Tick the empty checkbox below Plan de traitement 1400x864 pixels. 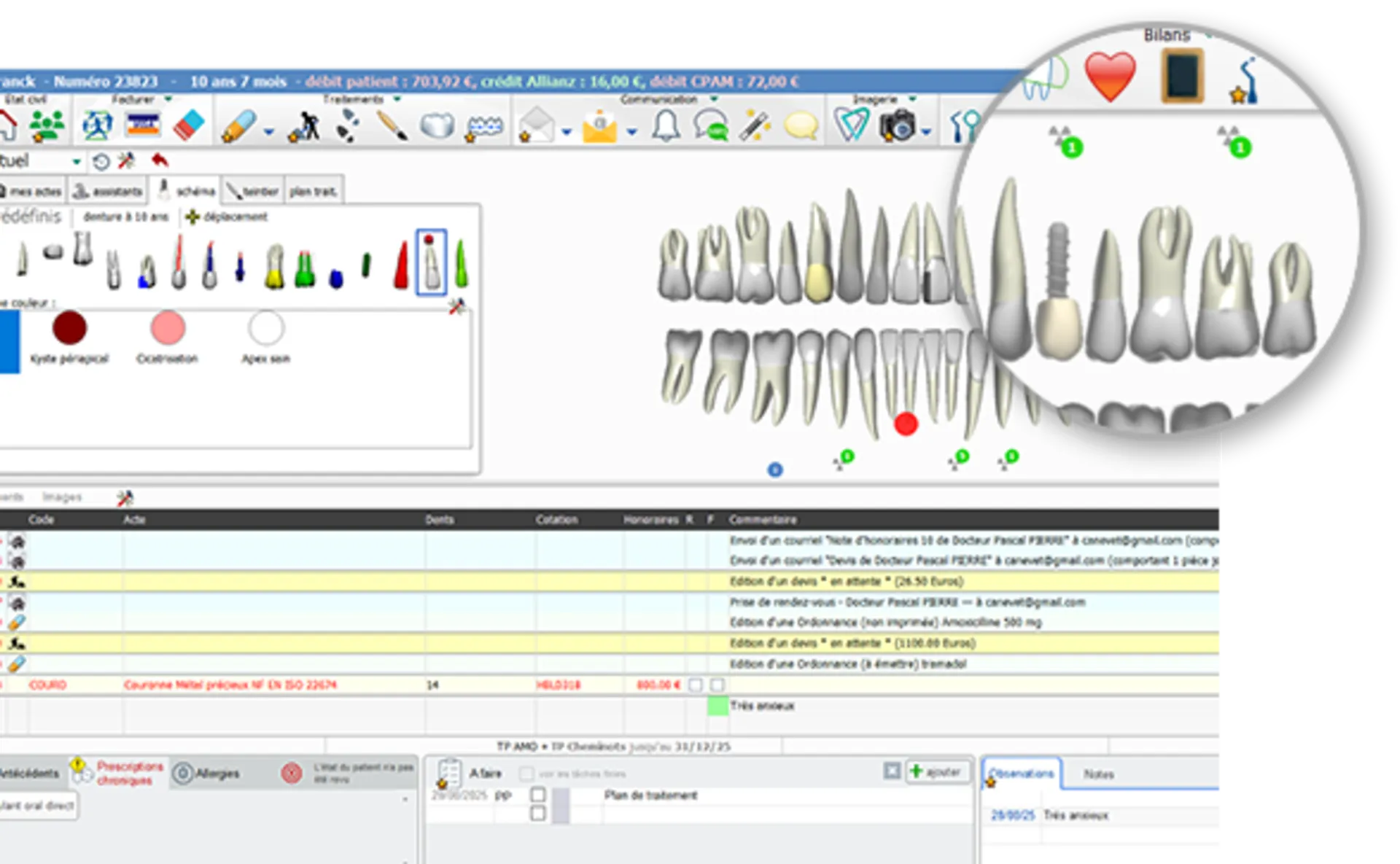tap(538, 813)
